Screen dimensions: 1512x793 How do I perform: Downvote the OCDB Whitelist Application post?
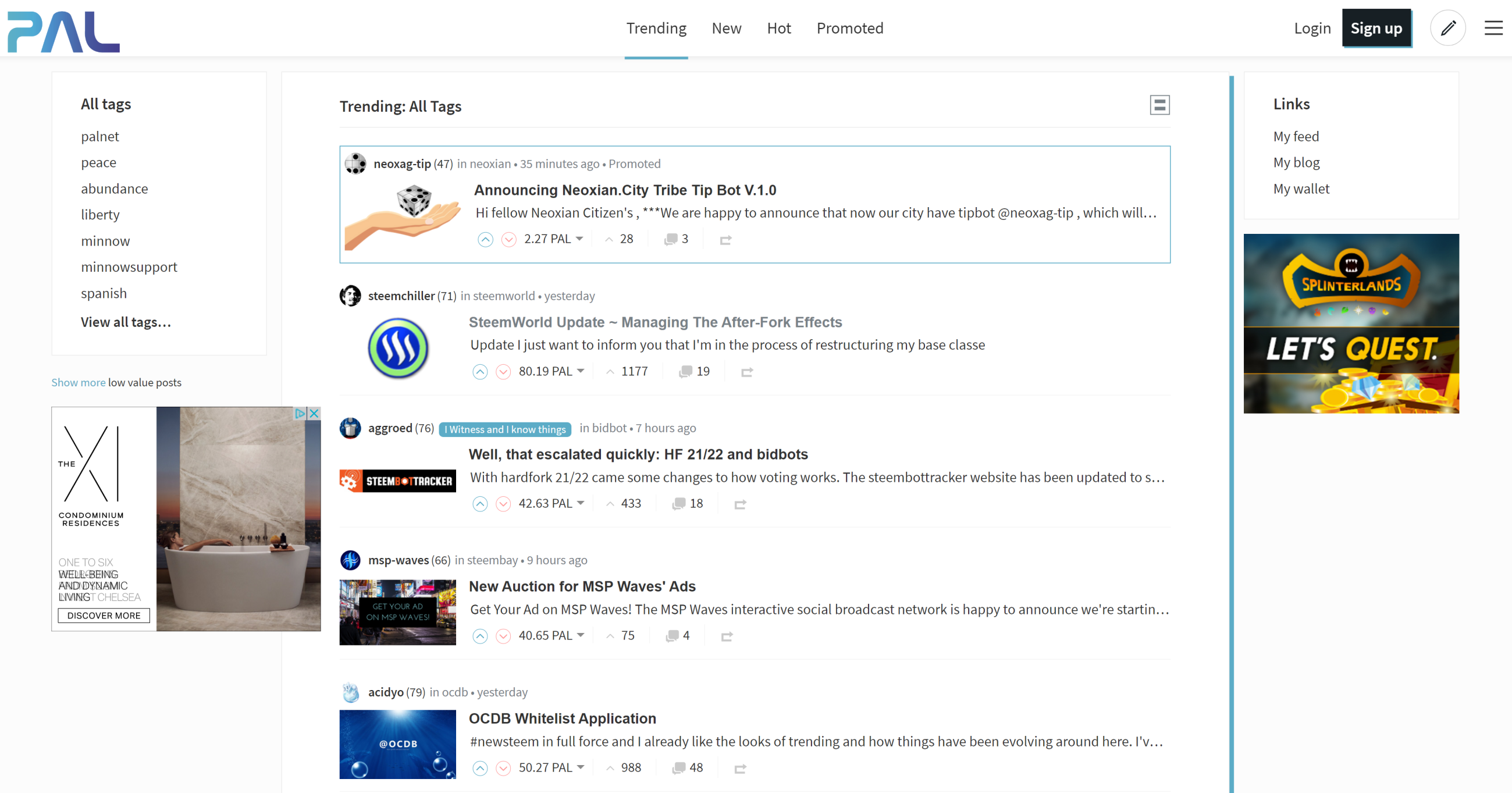tap(504, 768)
